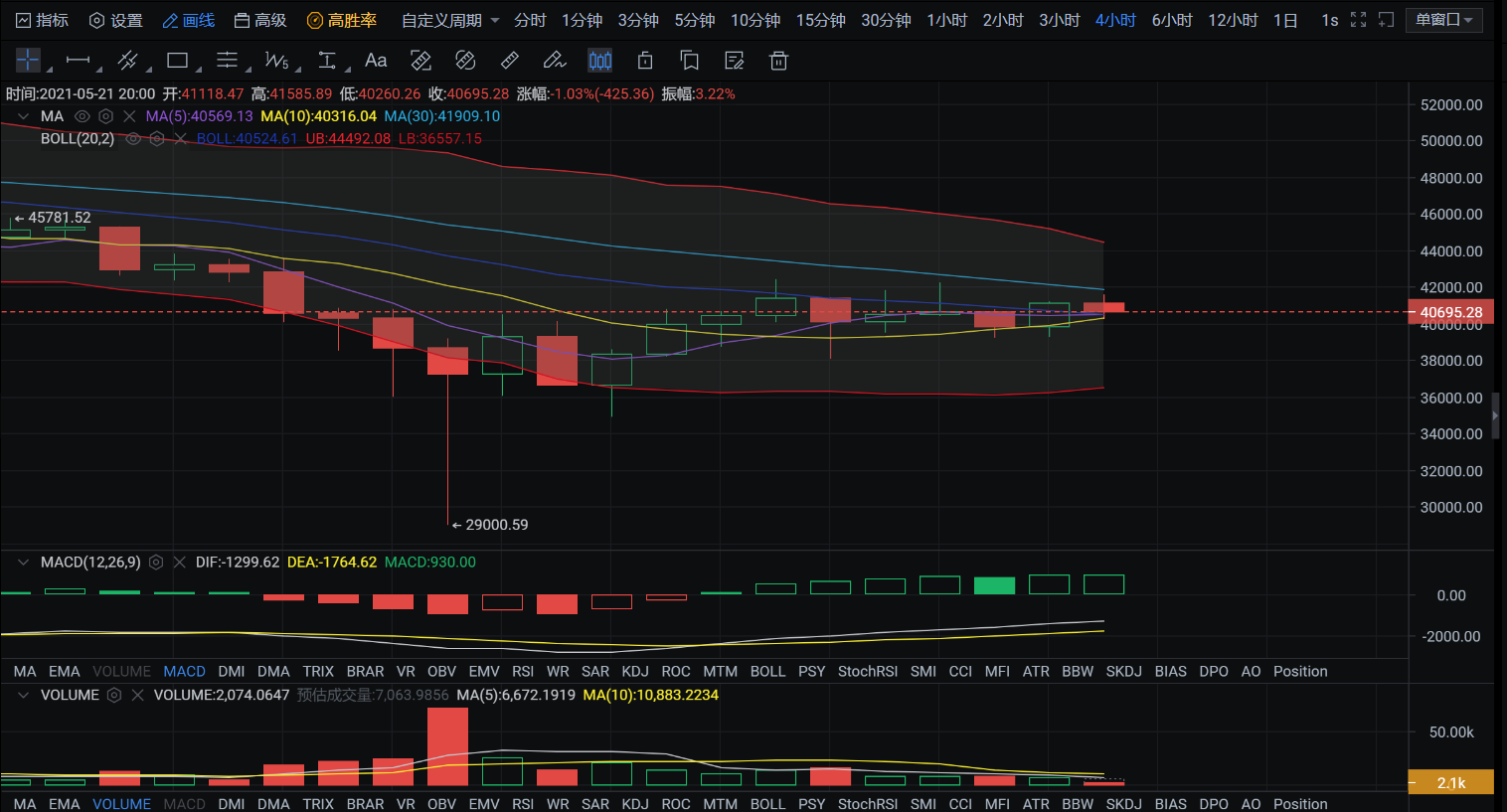Screen dimensions: 1507x812
Task: Click the 高胜率 button
Action: coord(342,20)
